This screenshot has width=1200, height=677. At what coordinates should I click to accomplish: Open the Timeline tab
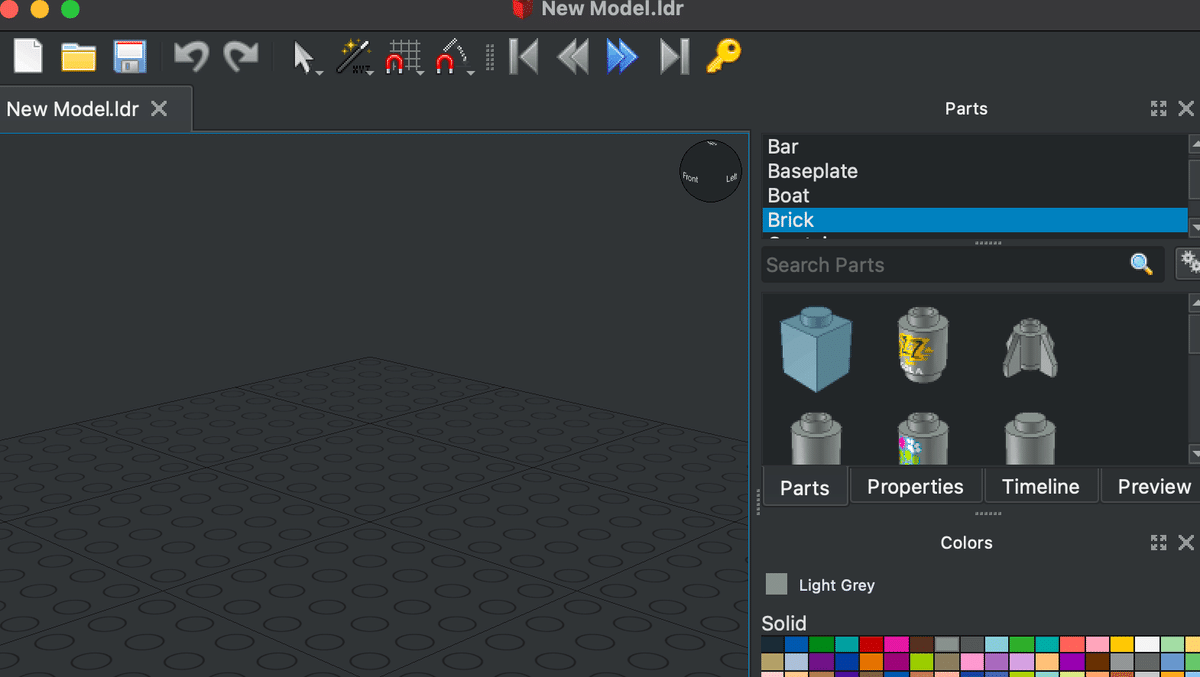tap(1041, 487)
